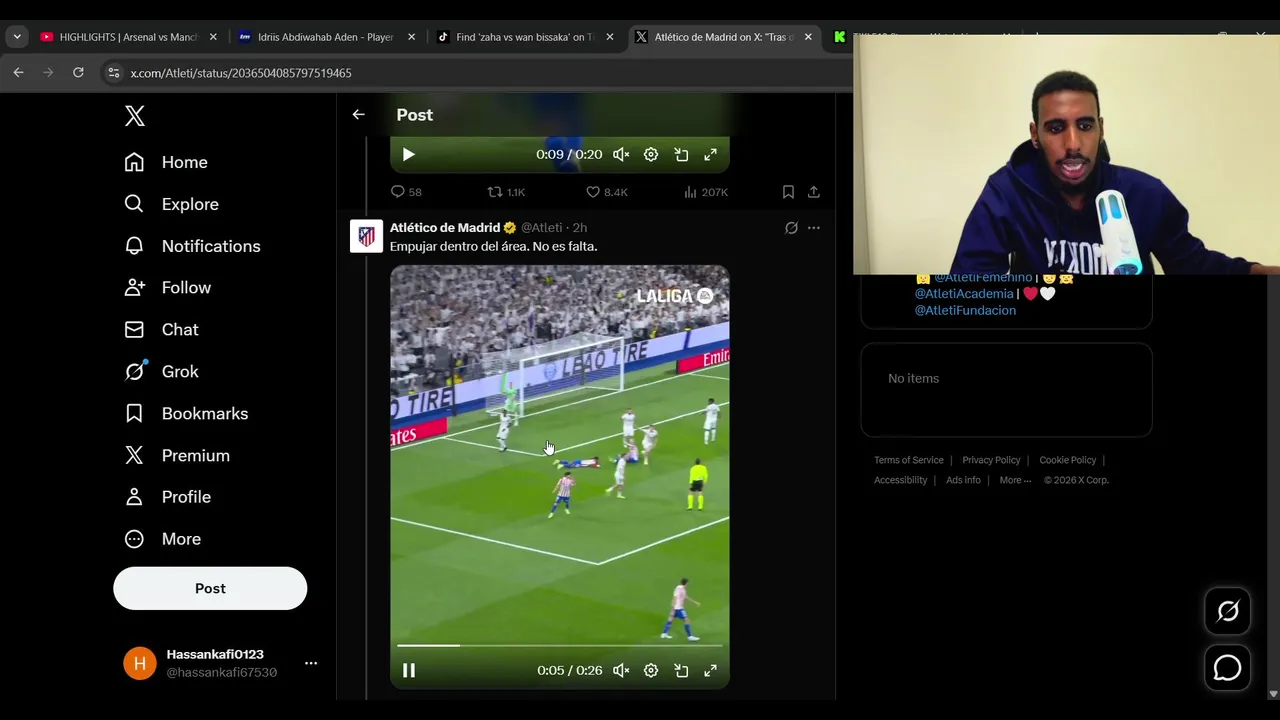The height and width of the screenshot is (720, 1280).
Task: Like the post with 8.4K likes
Action: (x=606, y=192)
